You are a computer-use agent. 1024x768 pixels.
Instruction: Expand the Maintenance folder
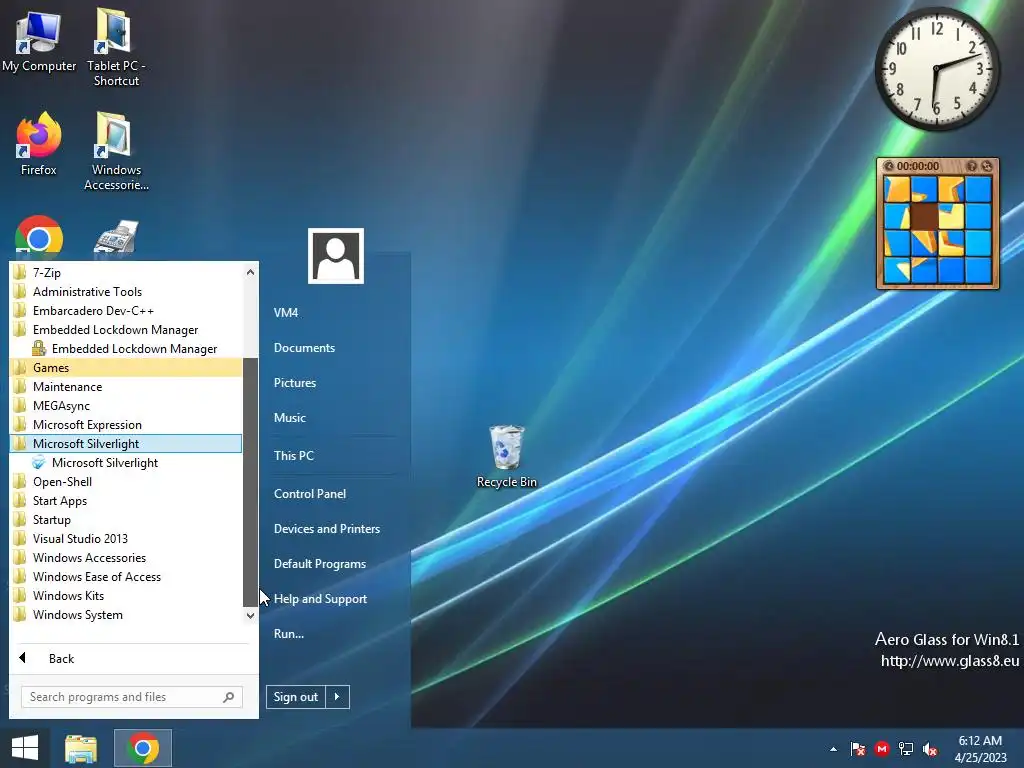126,387
